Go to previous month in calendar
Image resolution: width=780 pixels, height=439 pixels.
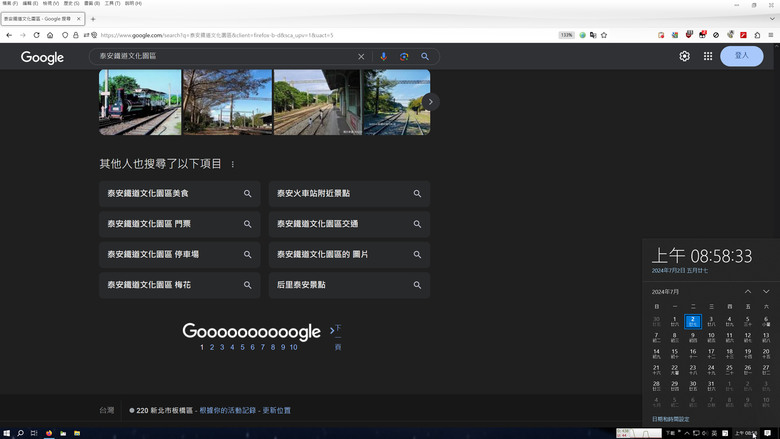point(748,291)
